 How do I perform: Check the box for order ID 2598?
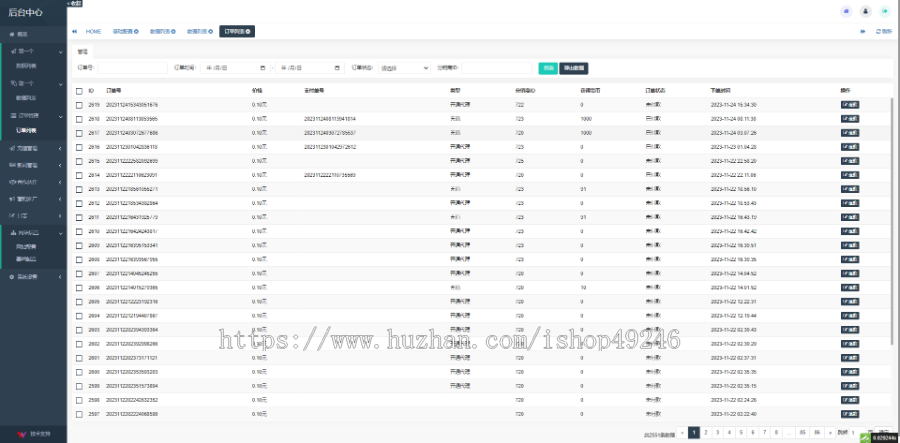point(79,400)
